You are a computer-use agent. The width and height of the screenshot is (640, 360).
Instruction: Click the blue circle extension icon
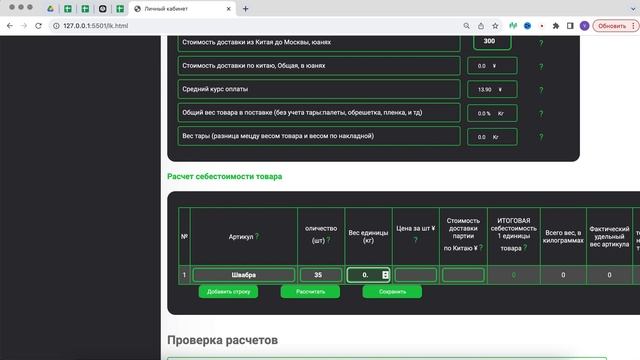coord(527,26)
